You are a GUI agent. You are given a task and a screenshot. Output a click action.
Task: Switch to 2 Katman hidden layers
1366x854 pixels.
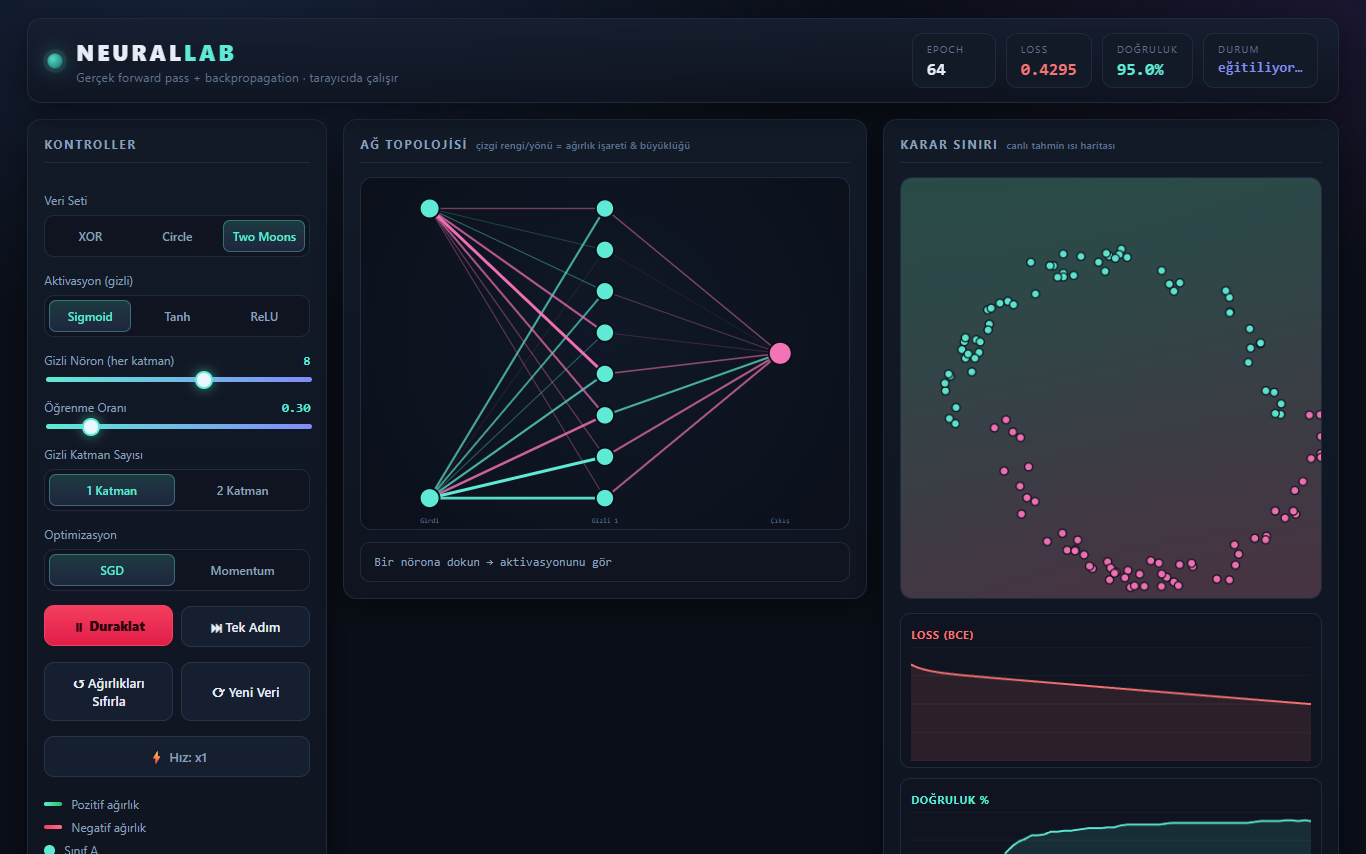pos(242,491)
